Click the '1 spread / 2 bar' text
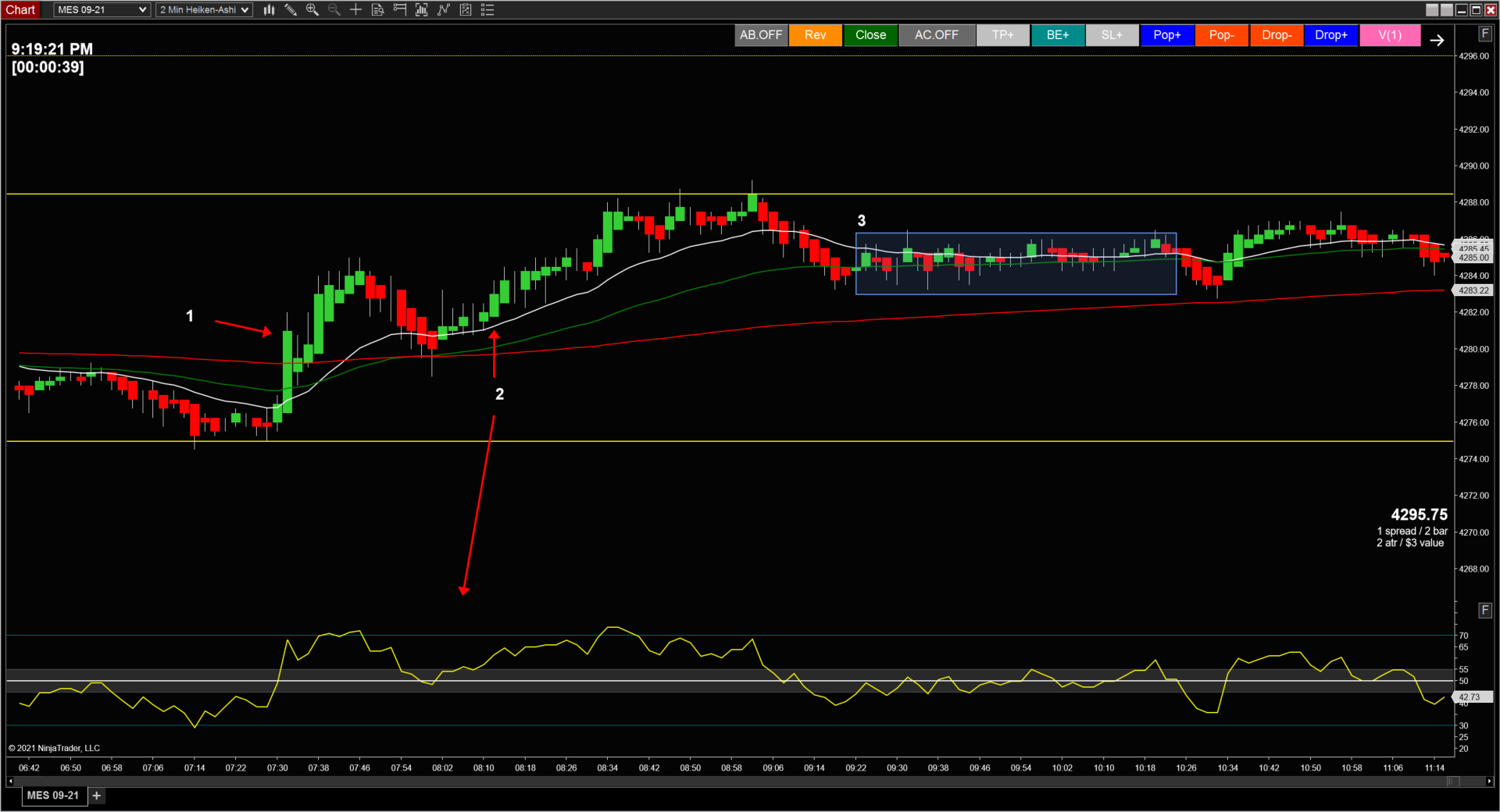 pos(1412,531)
